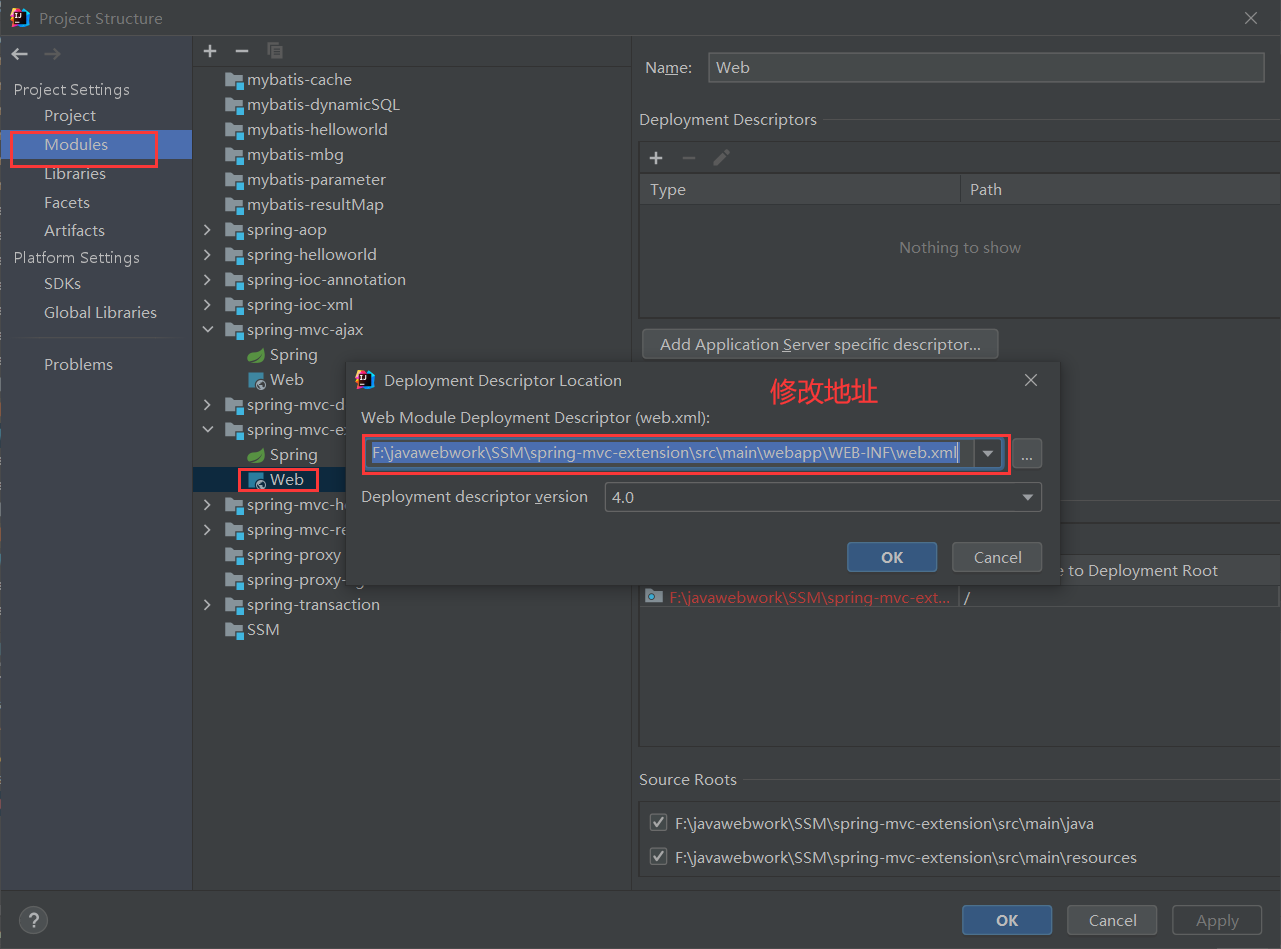Expand spring-ioc-xml module
Screen dimensions: 1281x949
(x=207, y=305)
